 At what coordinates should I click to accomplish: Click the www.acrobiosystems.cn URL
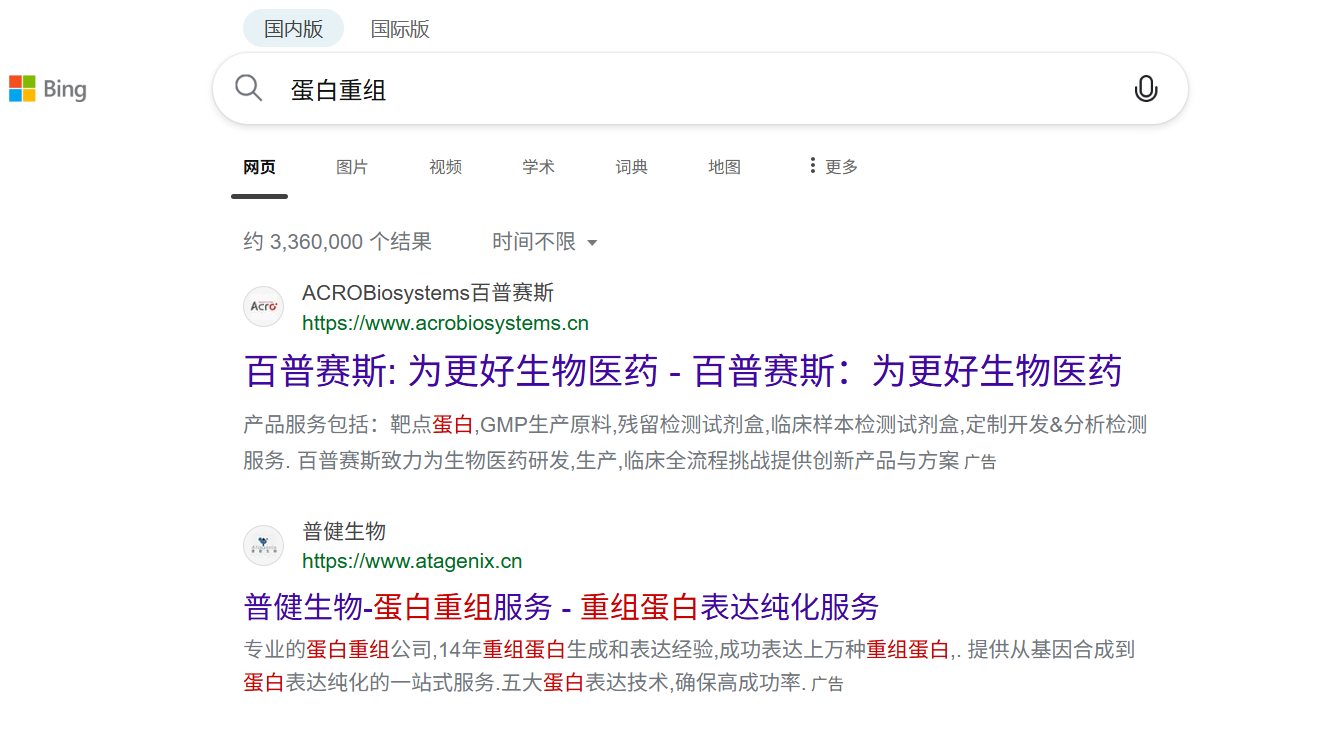pos(445,323)
